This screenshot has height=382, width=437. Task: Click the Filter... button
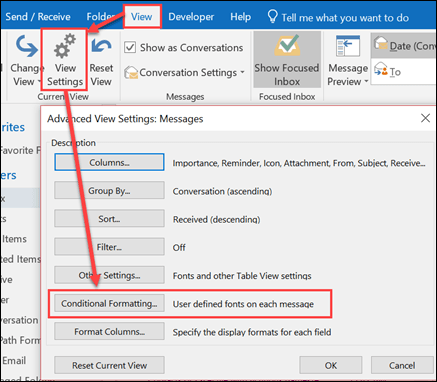109,247
